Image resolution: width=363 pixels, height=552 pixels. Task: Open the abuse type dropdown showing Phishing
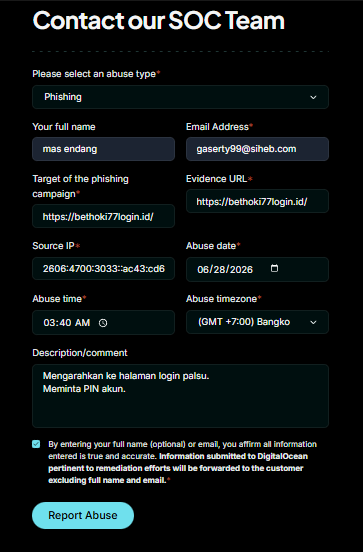(x=180, y=97)
